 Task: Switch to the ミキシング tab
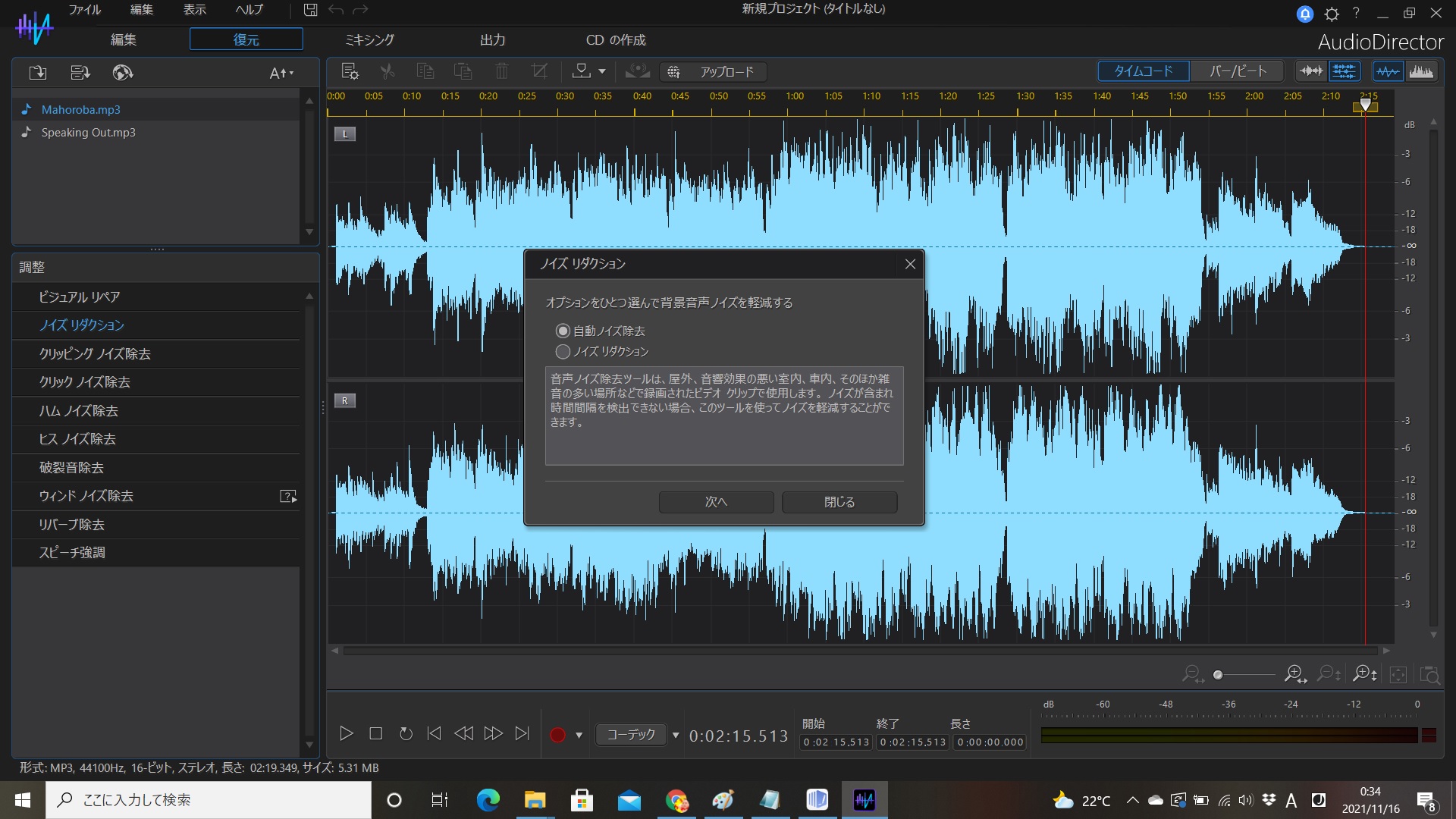coord(369,39)
